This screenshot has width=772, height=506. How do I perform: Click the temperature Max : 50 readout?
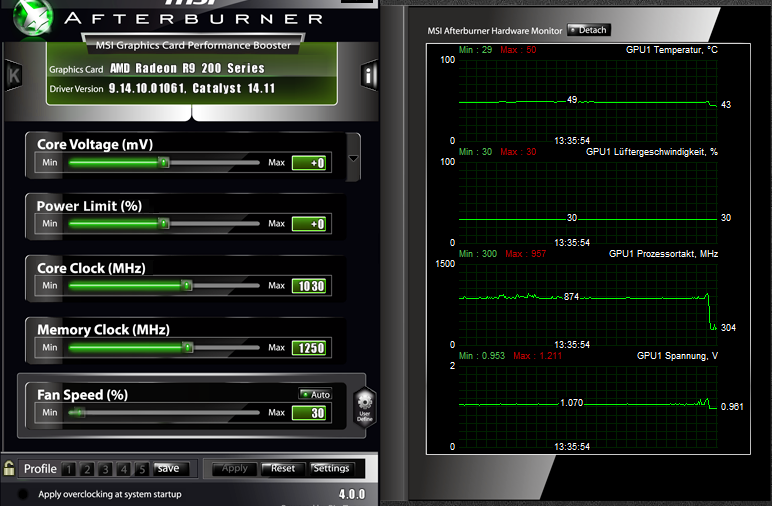[x=518, y=50]
